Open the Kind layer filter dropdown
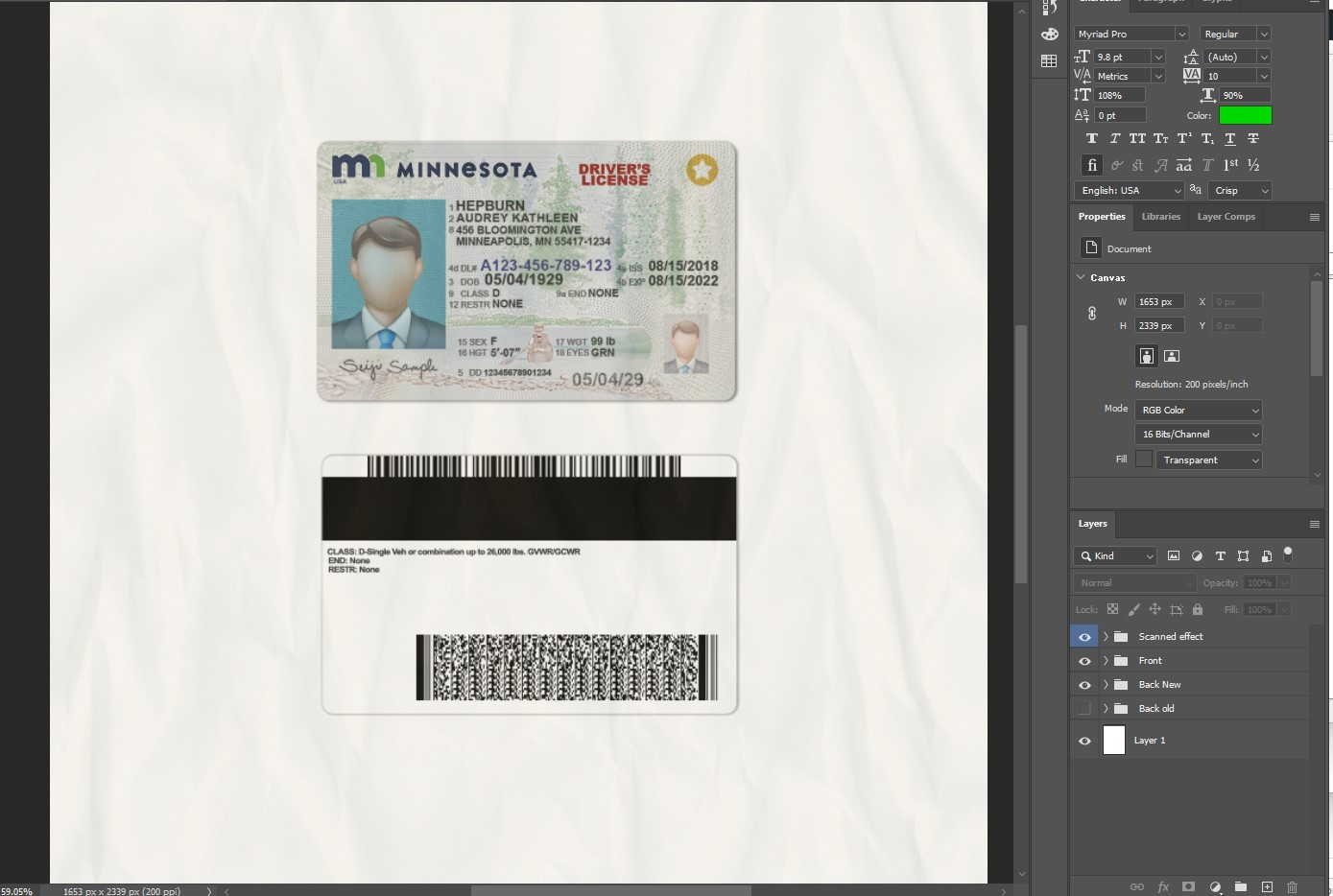 pos(1115,555)
